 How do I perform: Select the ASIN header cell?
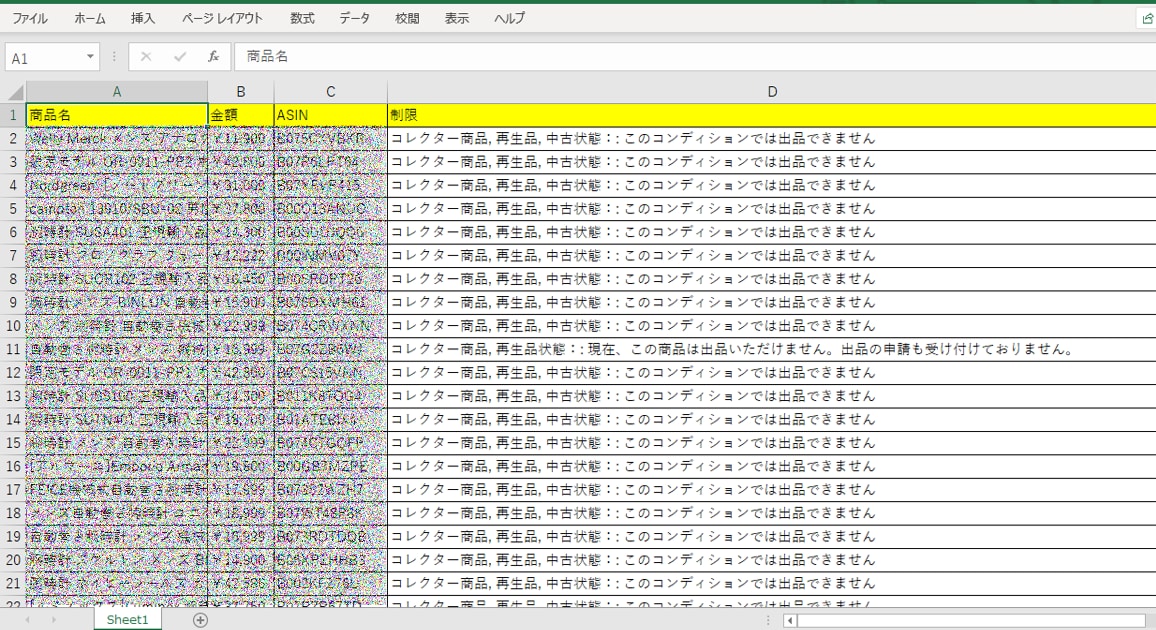330,115
